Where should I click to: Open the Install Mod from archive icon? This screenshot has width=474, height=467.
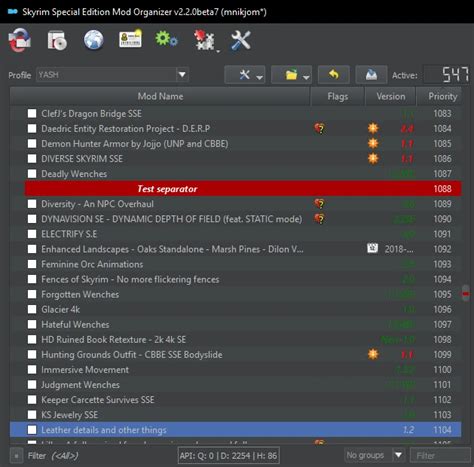coord(57,41)
